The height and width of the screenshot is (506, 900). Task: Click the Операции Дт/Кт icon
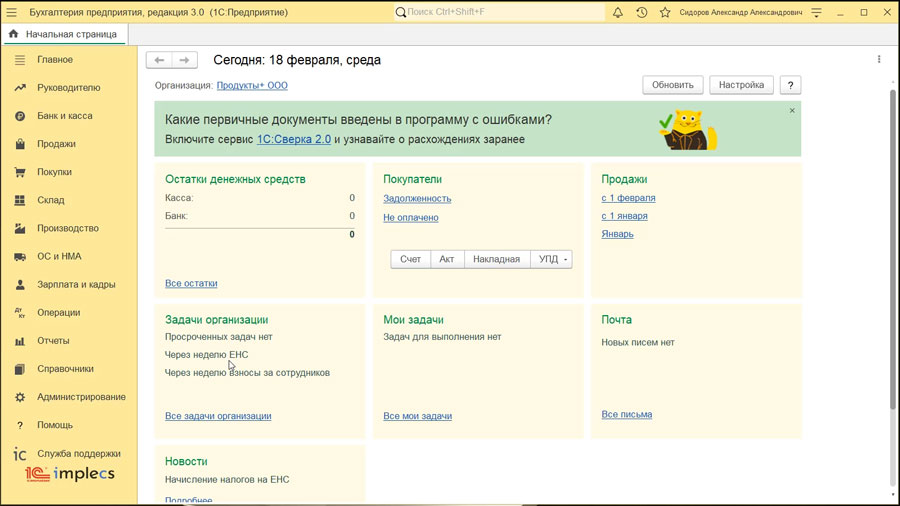(x=20, y=313)
